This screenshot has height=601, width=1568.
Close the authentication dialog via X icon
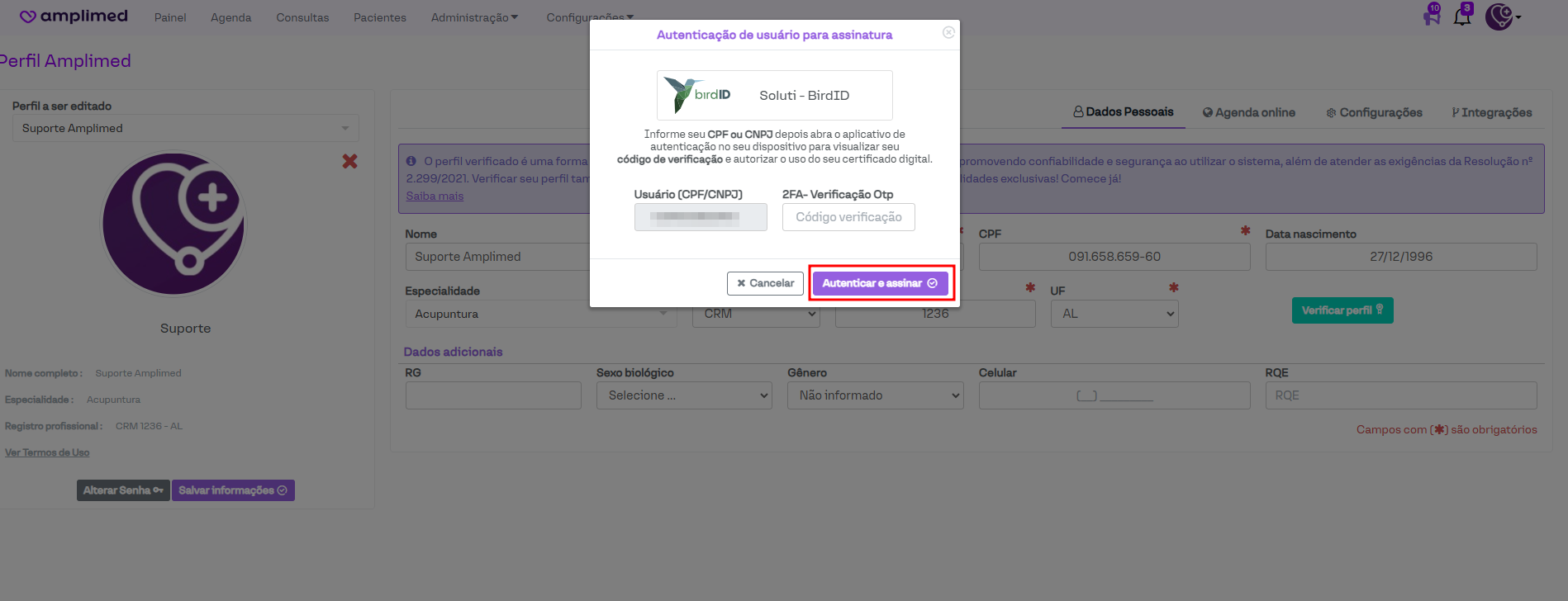click(948, 32)
